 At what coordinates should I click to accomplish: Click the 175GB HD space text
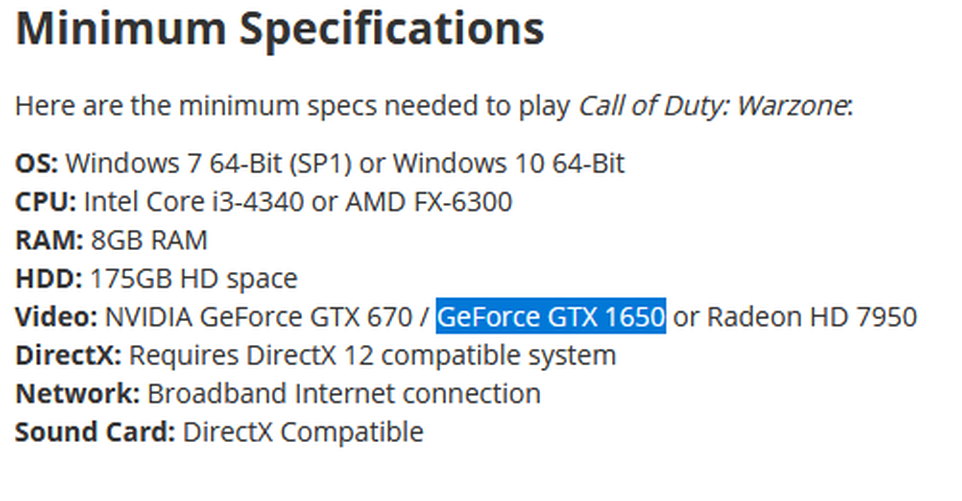tap(194, 278)
